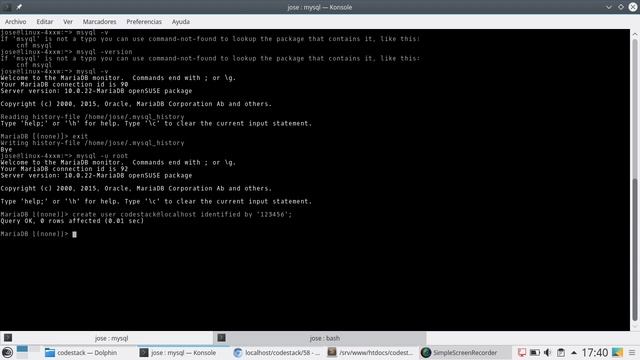
Task: Switch to the 'jose : bash' terminal tab
Action: (x=320, y=338)
